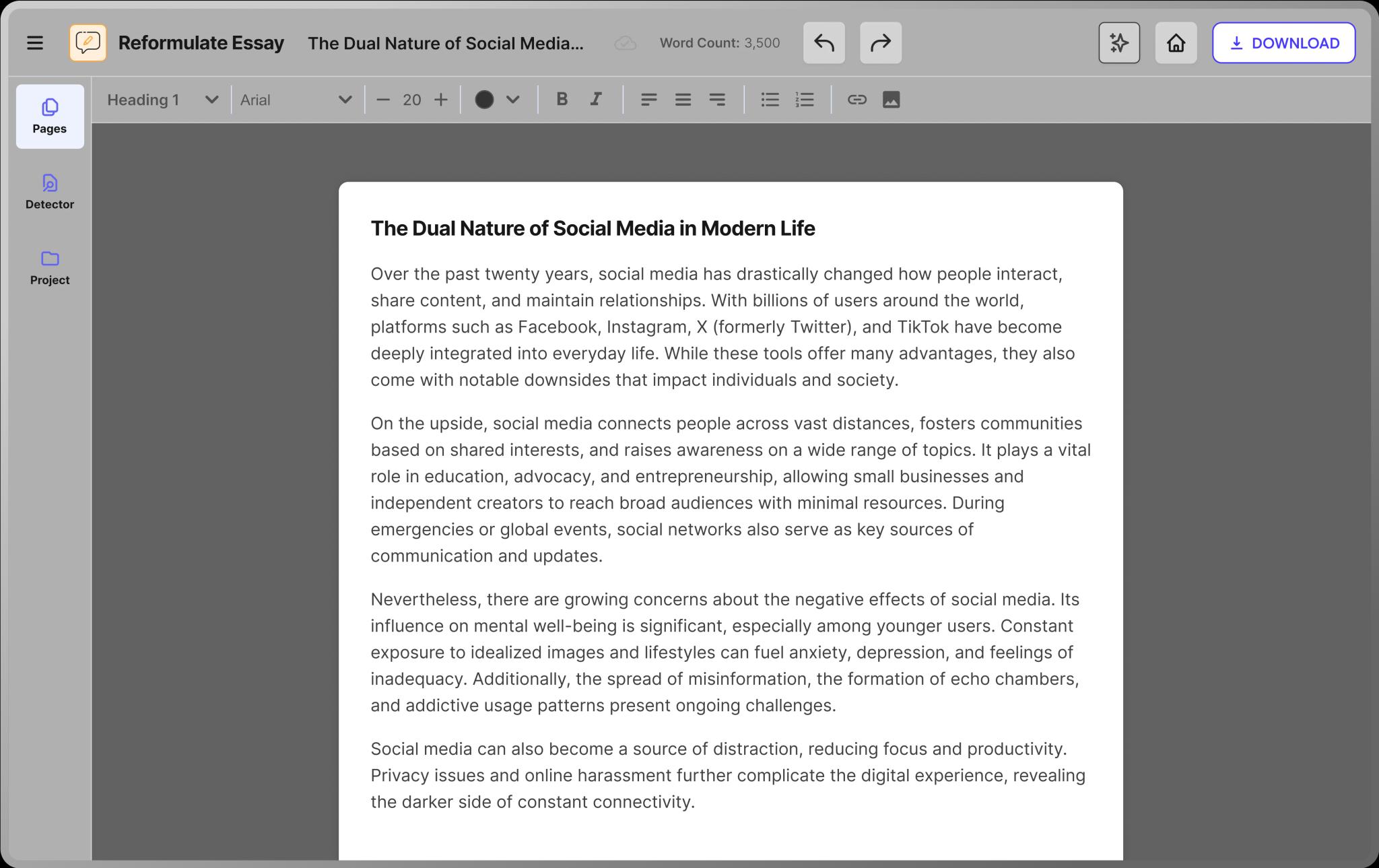The height and width of the screenshot is (868, 1379).
Task: Click the DOWNLOAD button
Action: (1283, 43)
